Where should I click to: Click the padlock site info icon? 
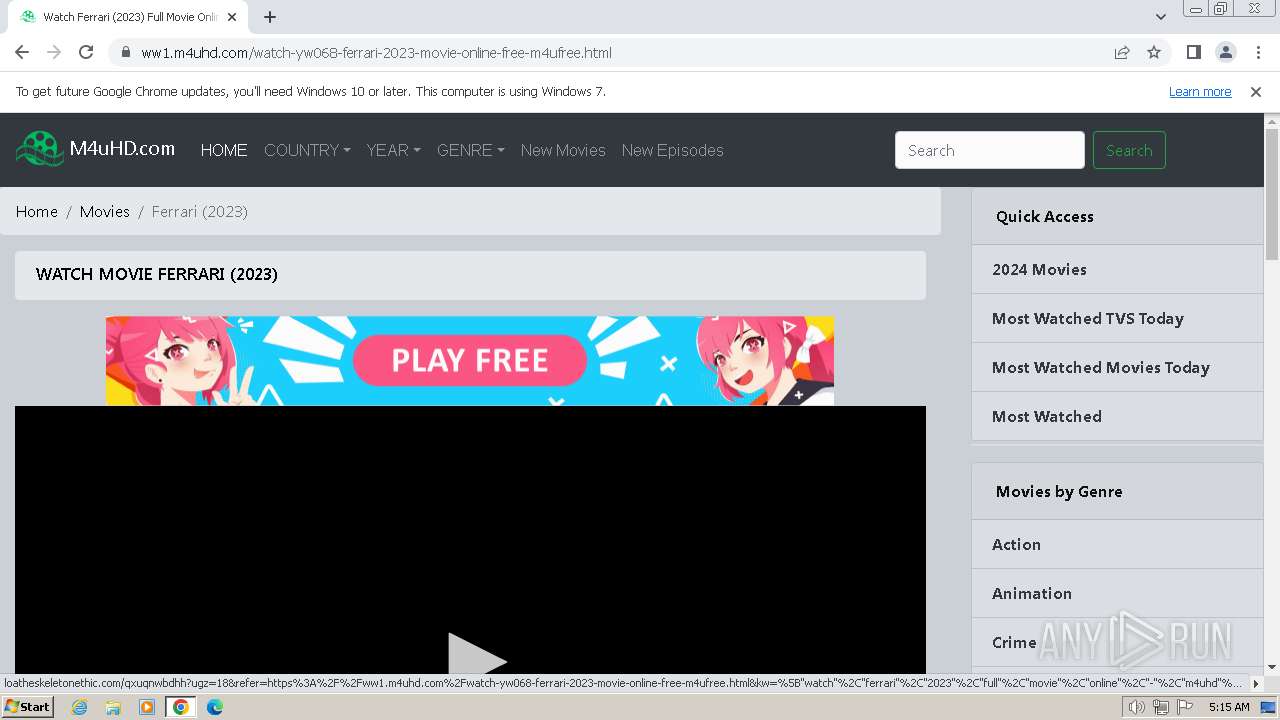point(126,53)
